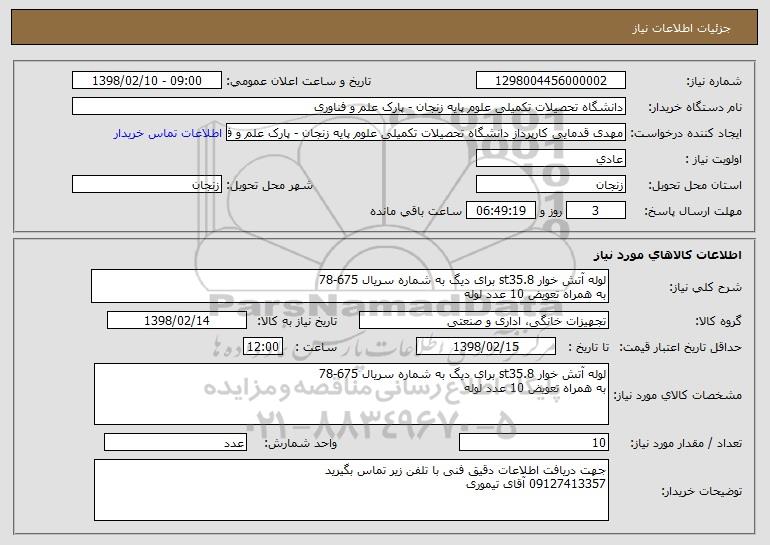Open the buyer contact info link اطلاعات تماس خریدار
Screen dimensions: 770x545
coord(168,134)
